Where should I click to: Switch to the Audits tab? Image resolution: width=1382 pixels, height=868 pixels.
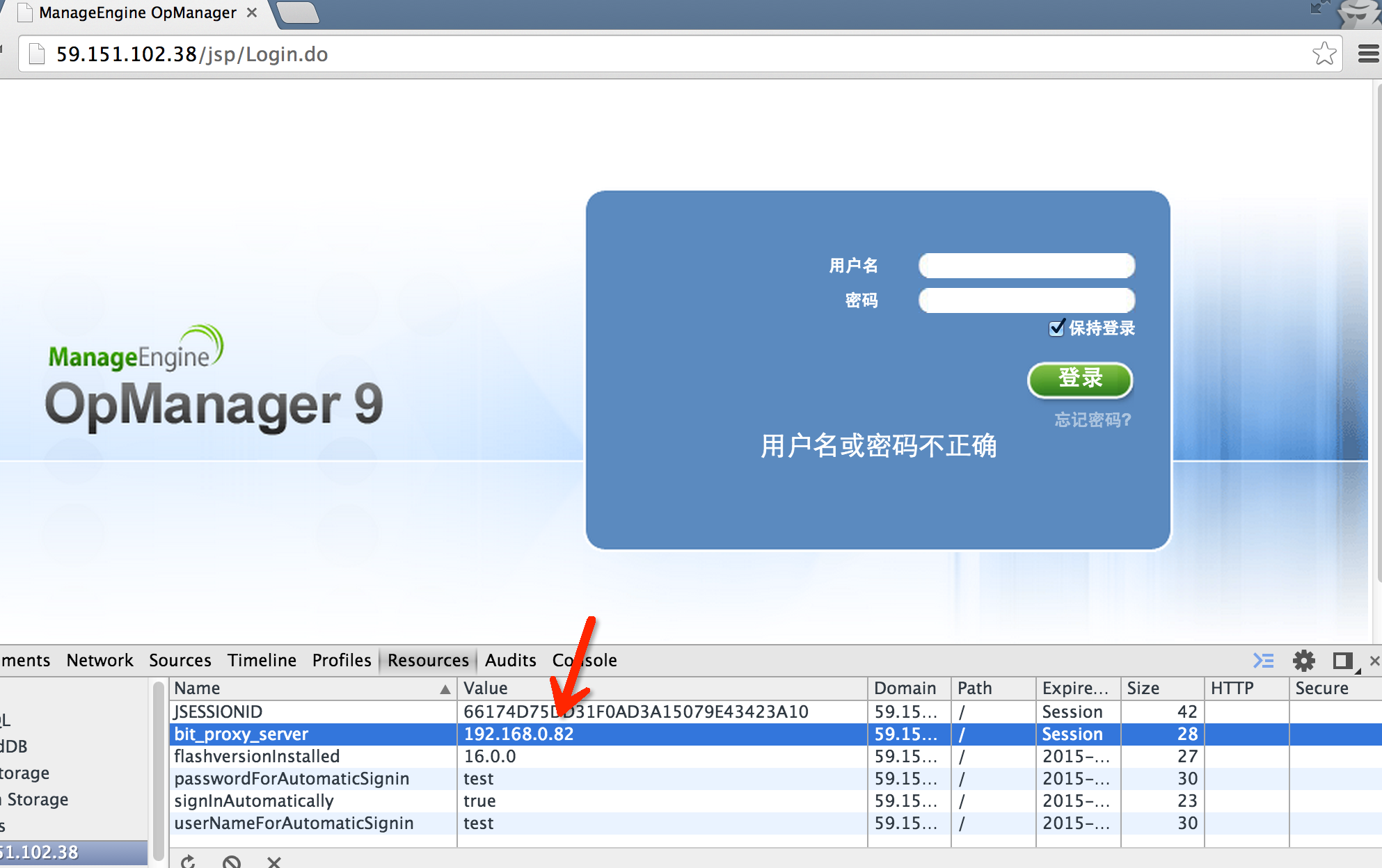511,660
